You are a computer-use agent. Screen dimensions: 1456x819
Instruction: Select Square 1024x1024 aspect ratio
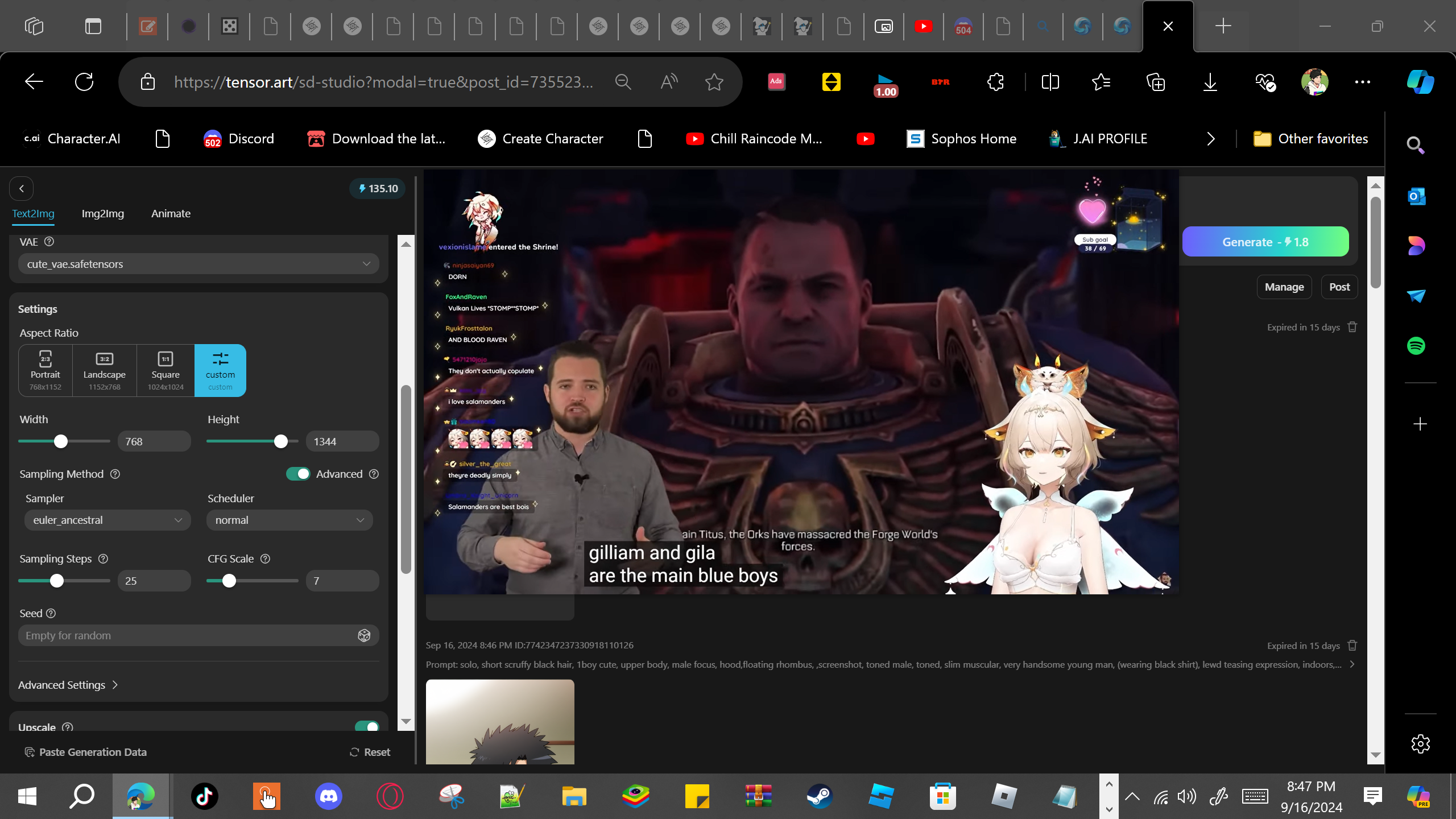coord(166,370)
